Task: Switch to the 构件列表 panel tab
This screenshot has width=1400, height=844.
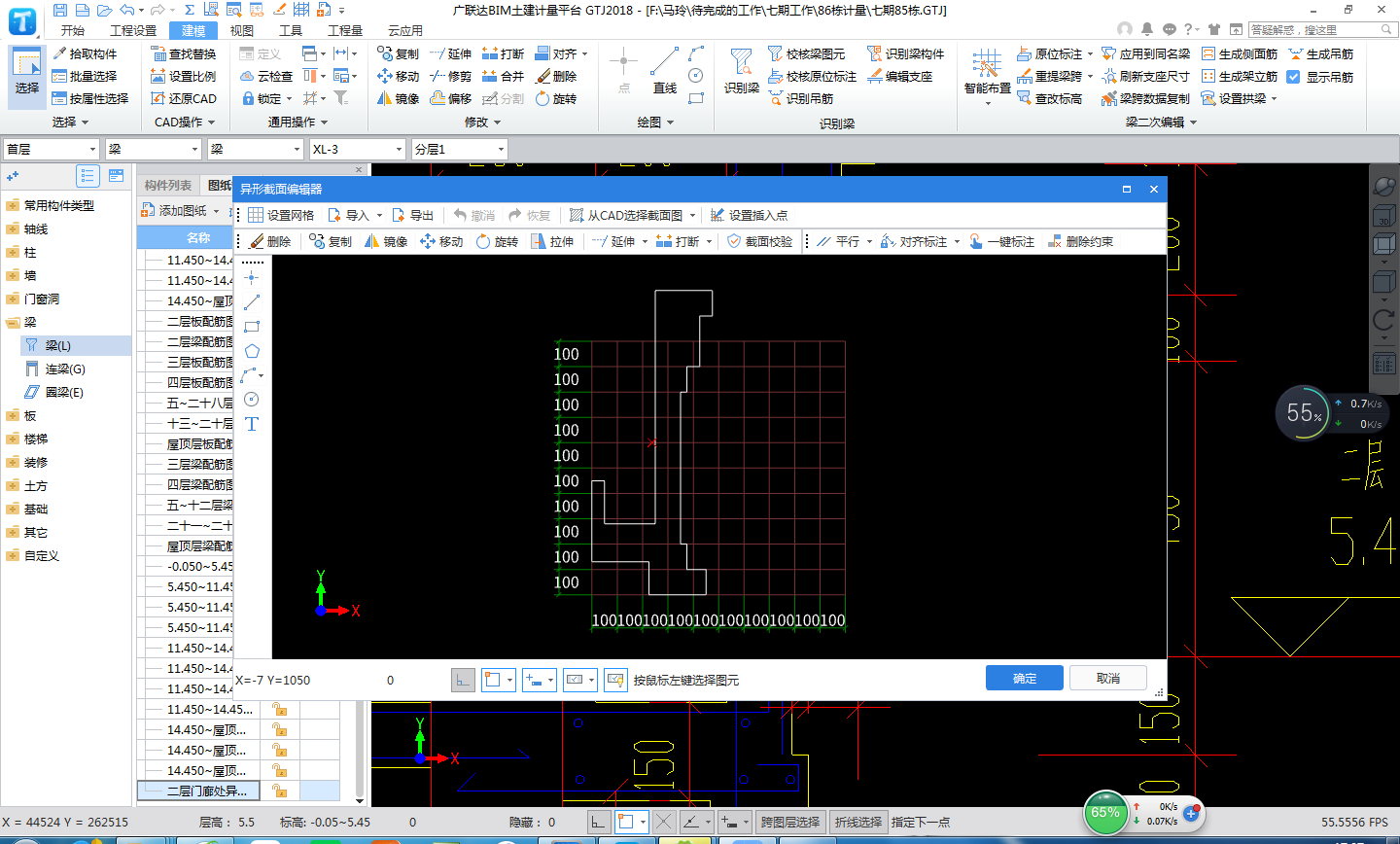Action: [168, 186]
